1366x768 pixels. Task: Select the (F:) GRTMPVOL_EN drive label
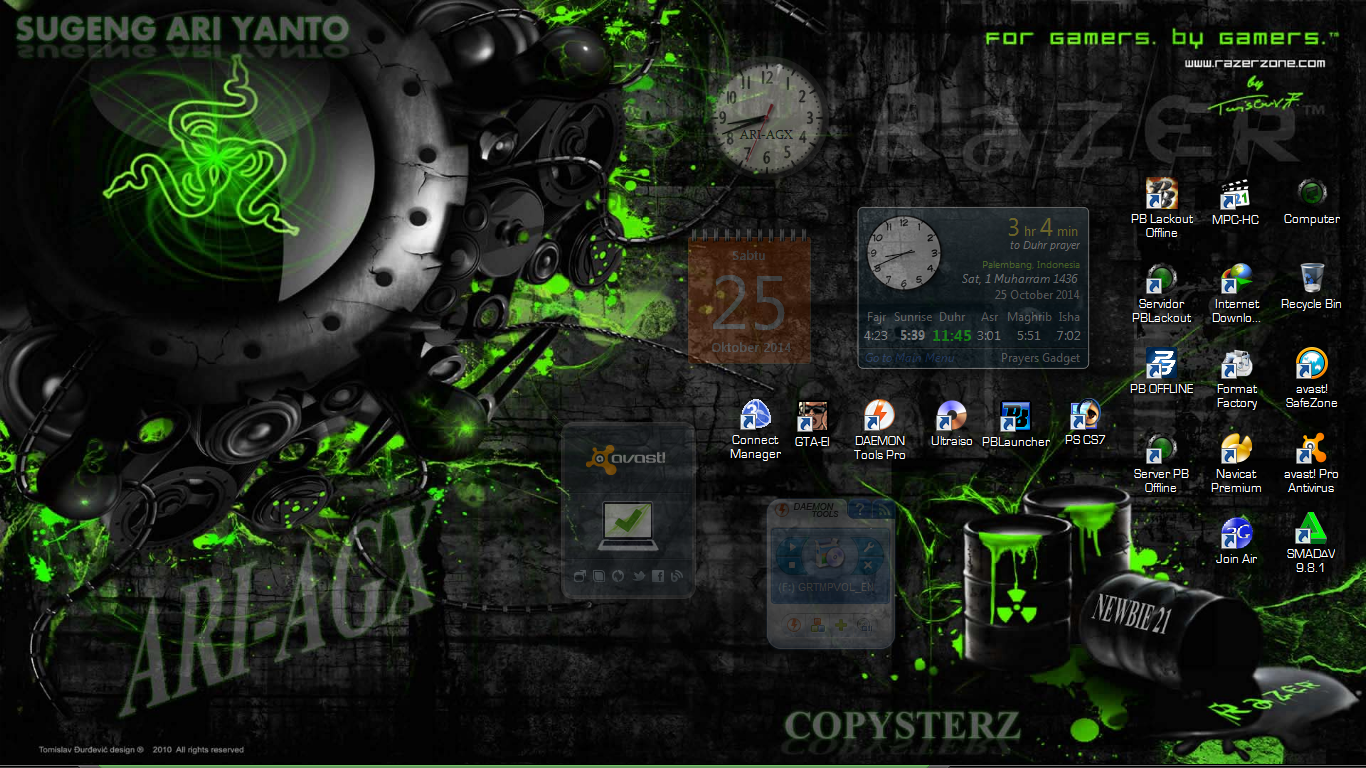click(828, 587)
